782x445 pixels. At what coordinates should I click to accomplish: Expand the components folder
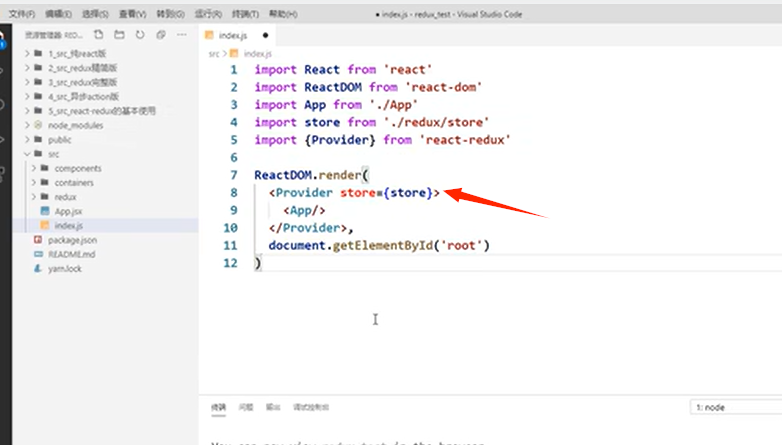click(34, 168)
